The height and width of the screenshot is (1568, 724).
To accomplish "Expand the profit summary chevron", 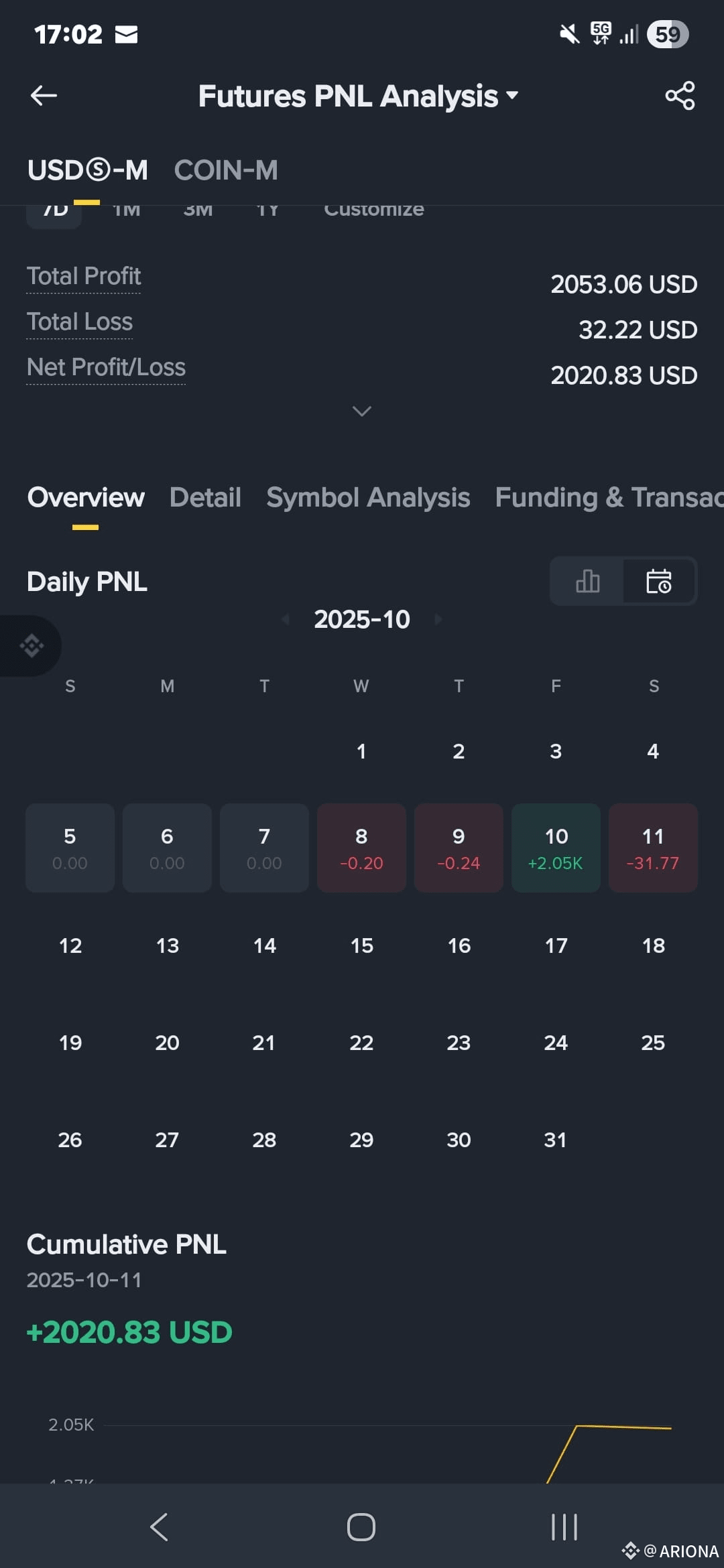I will 362,411.
